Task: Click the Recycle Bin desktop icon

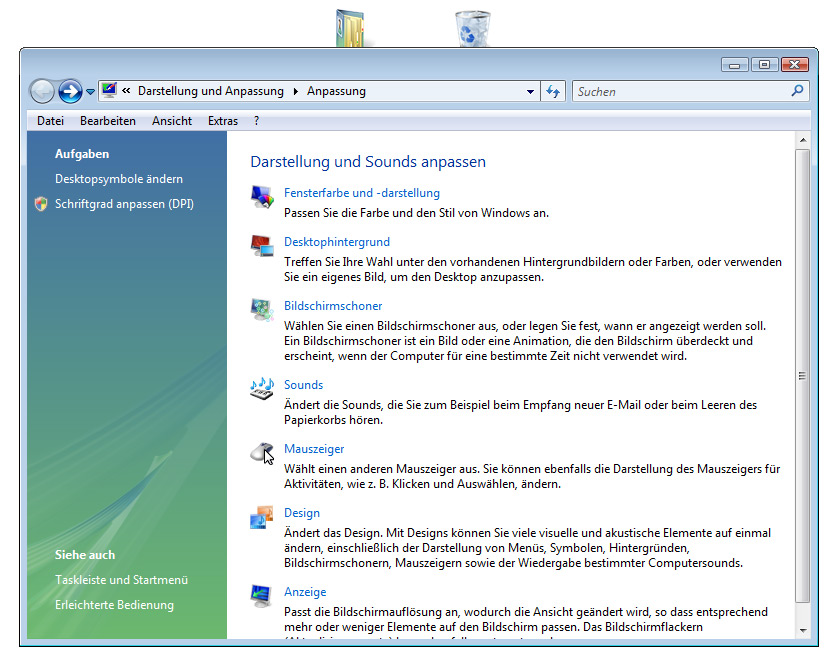Action: coord(472,28)
